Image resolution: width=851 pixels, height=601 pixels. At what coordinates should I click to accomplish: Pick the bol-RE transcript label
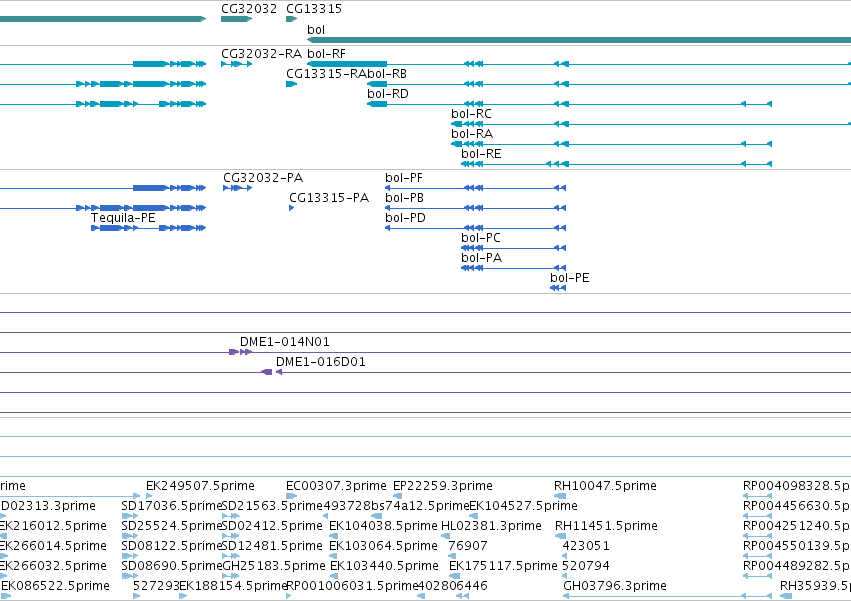click(x=481, y=154)
